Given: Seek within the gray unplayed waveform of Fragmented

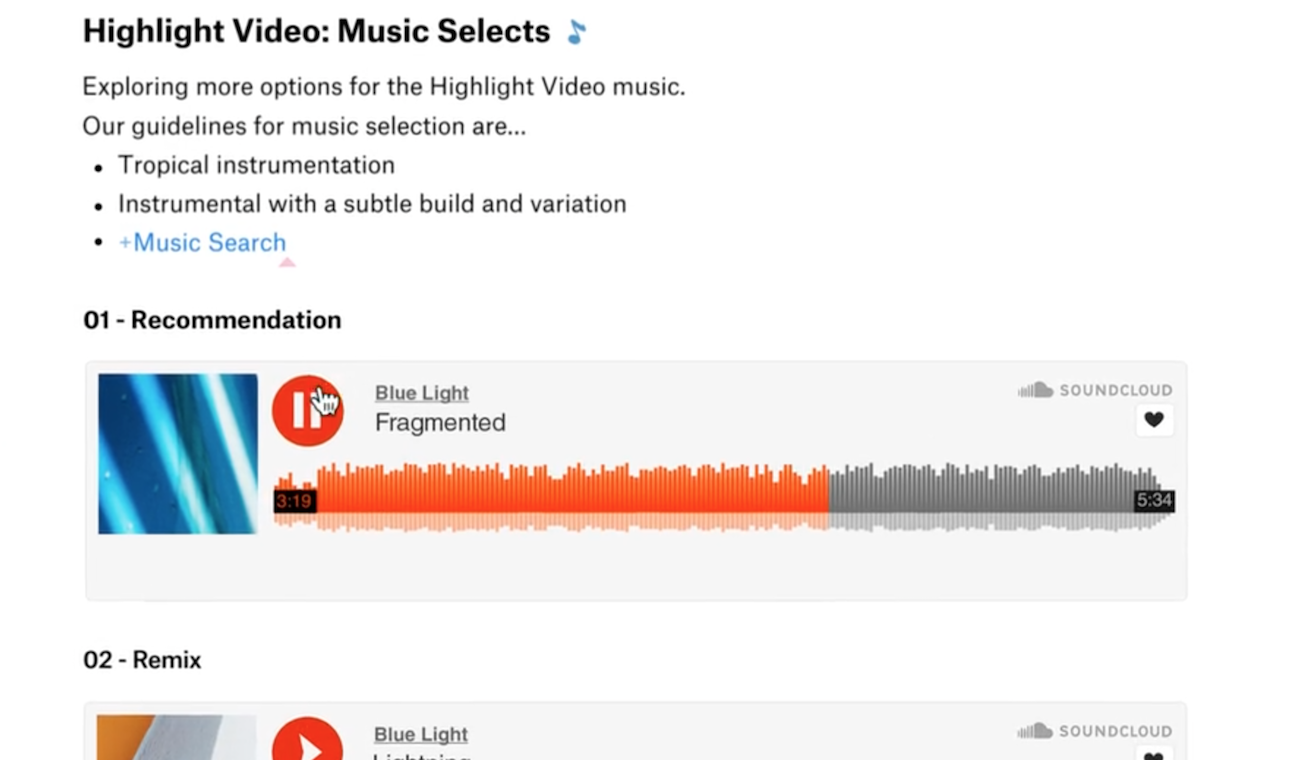Looking at the screenshot, I should 980,490.
